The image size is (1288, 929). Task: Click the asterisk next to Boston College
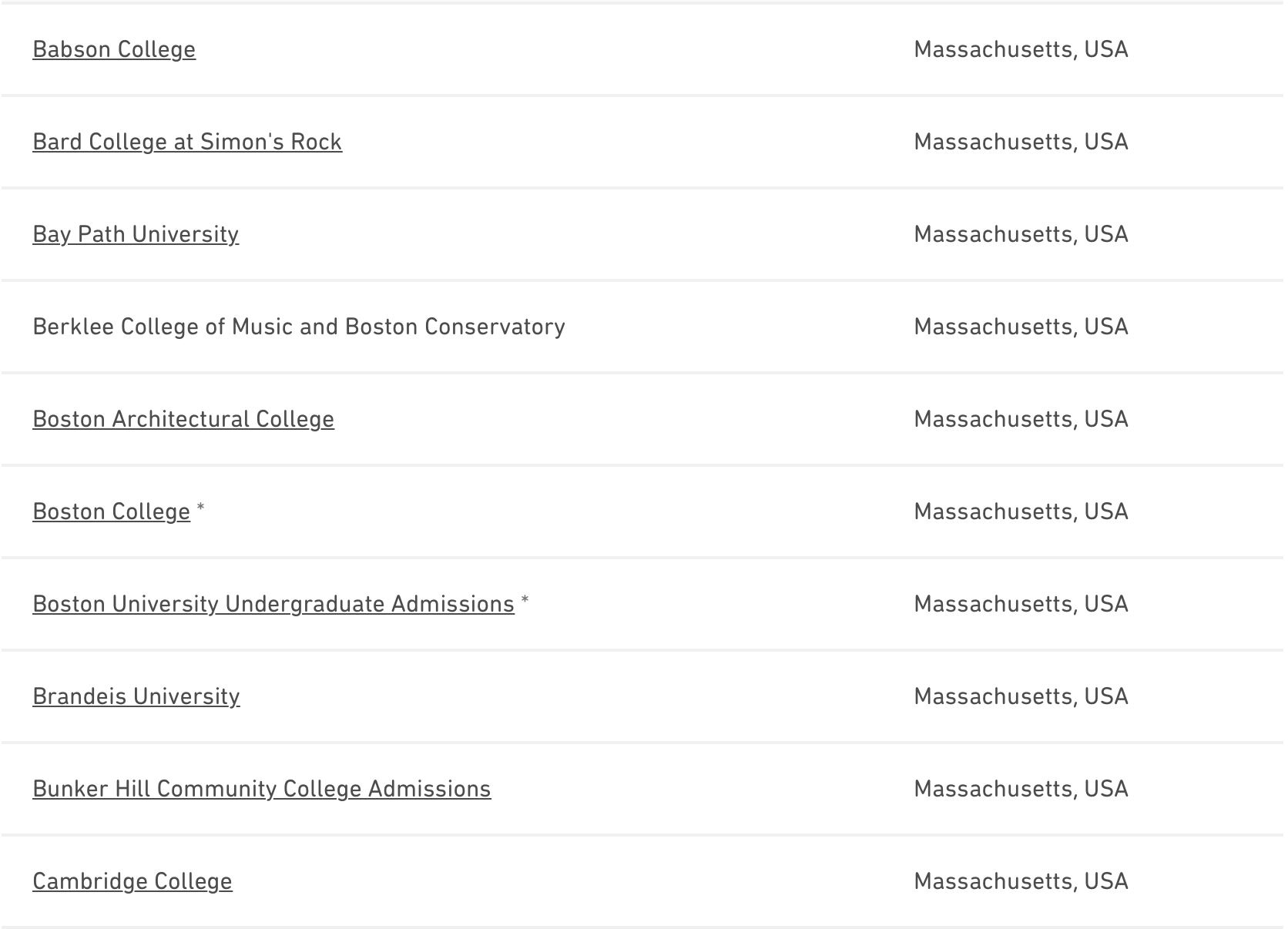pyautogui.click(x=201, y=508)
